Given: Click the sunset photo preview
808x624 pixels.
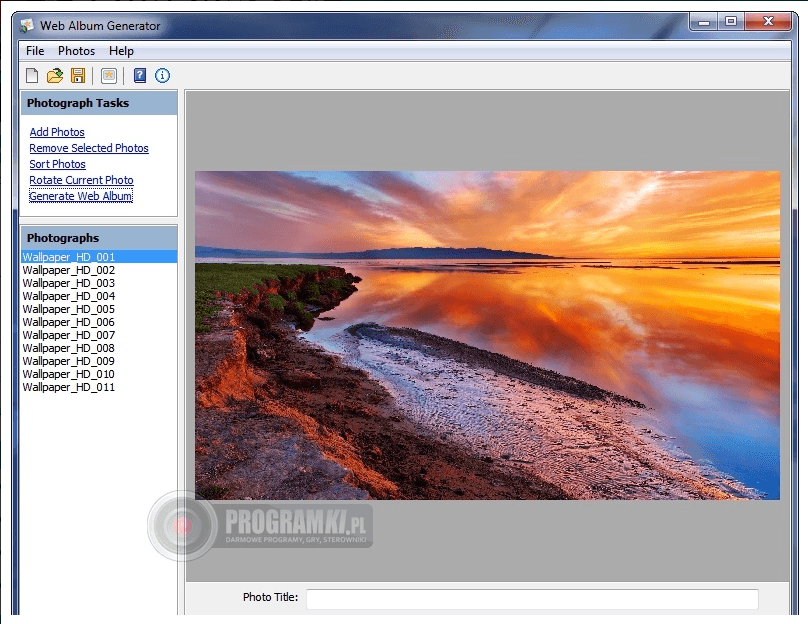Looking at the screenshot, I should point(487,335).
